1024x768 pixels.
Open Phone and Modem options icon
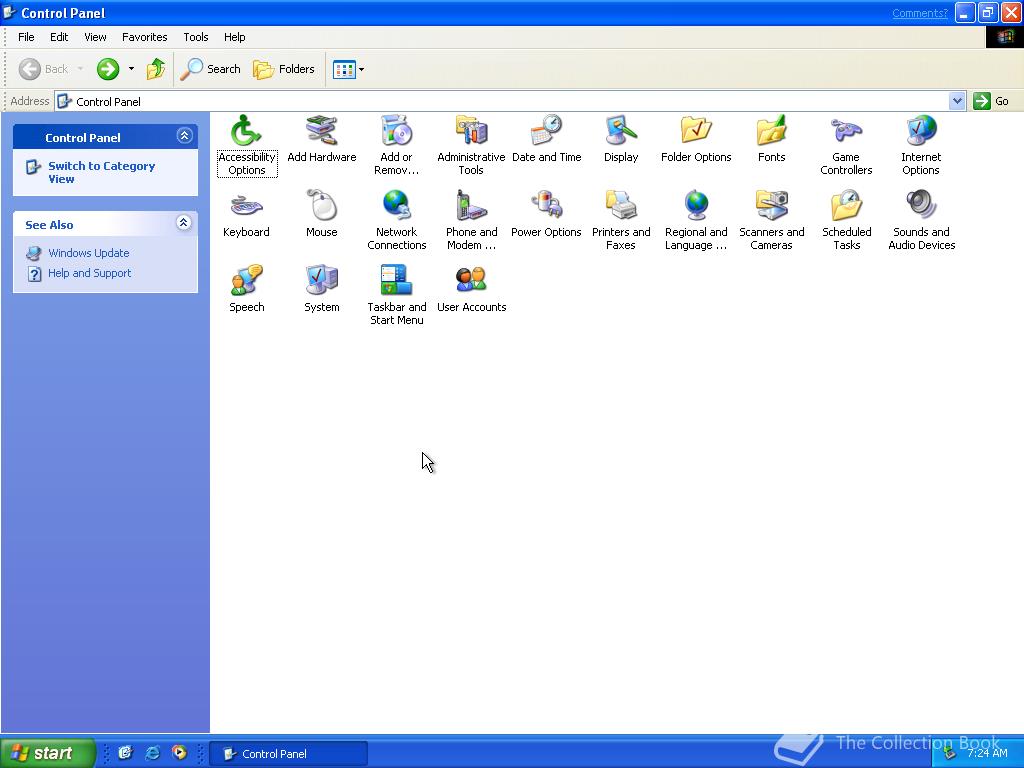tap(471, 206)
